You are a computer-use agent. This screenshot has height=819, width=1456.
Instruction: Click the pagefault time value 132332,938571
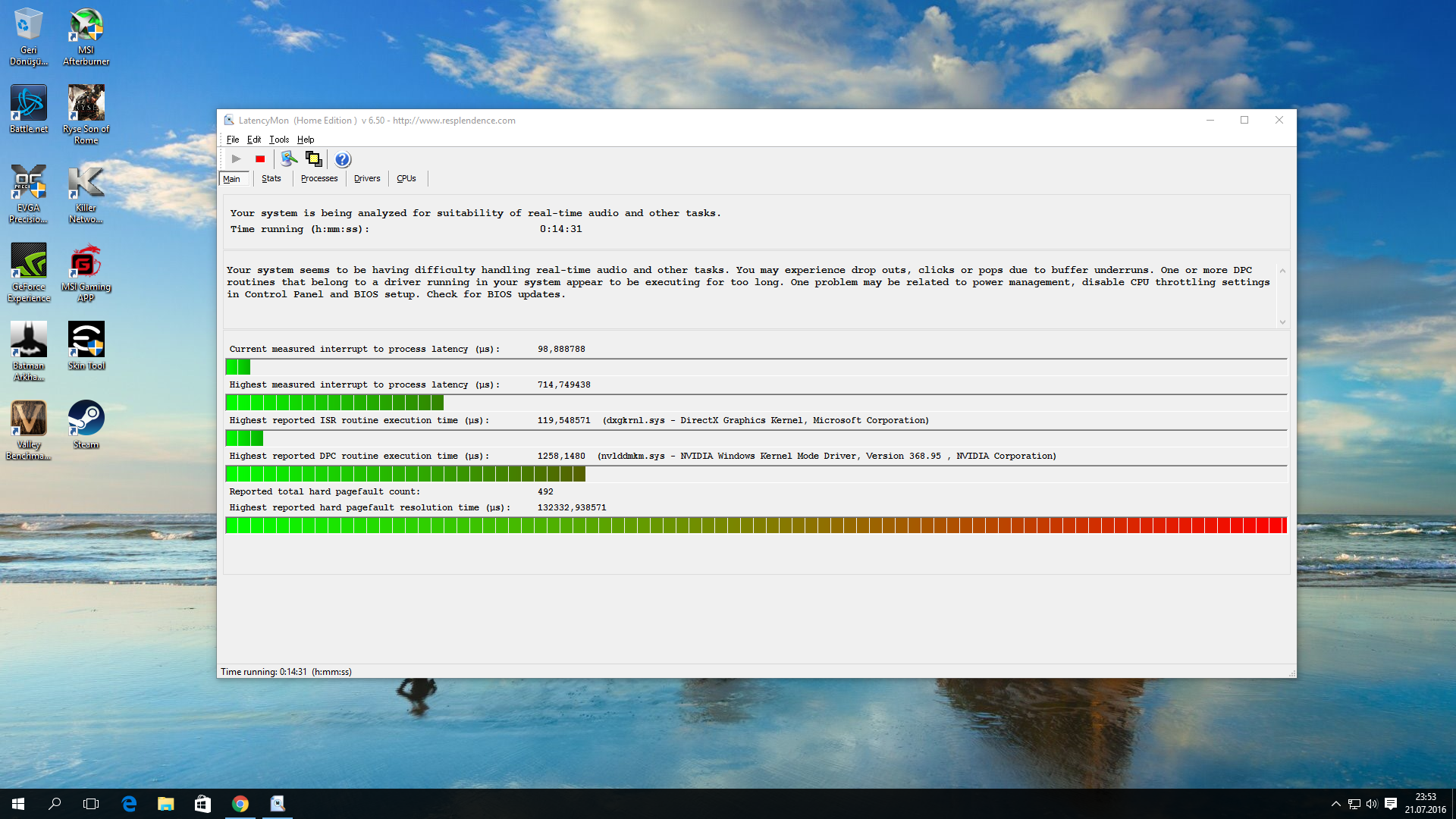coord(572,507)
